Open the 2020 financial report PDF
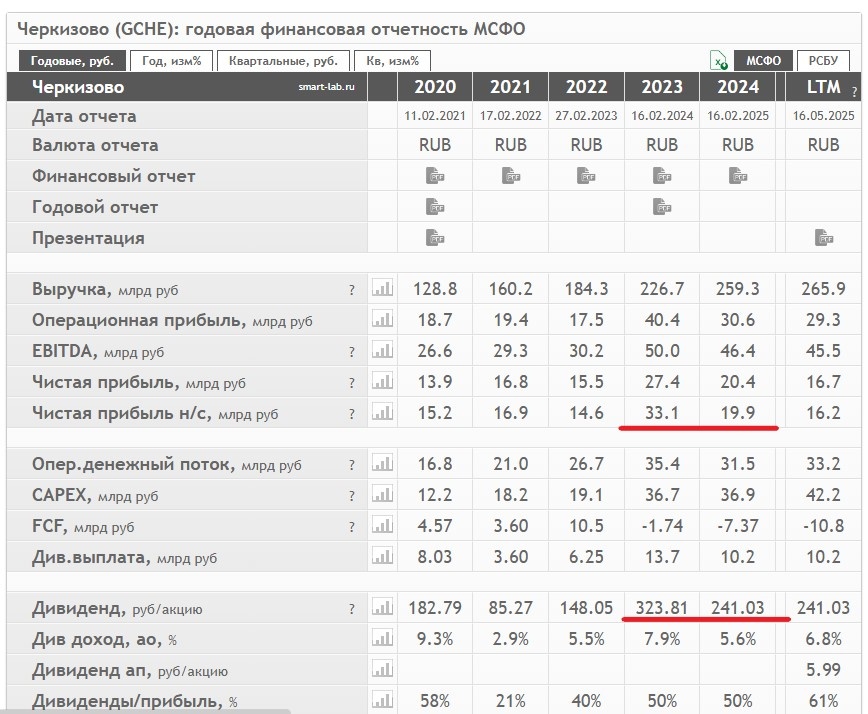The image size is (868, 714). 435,175
